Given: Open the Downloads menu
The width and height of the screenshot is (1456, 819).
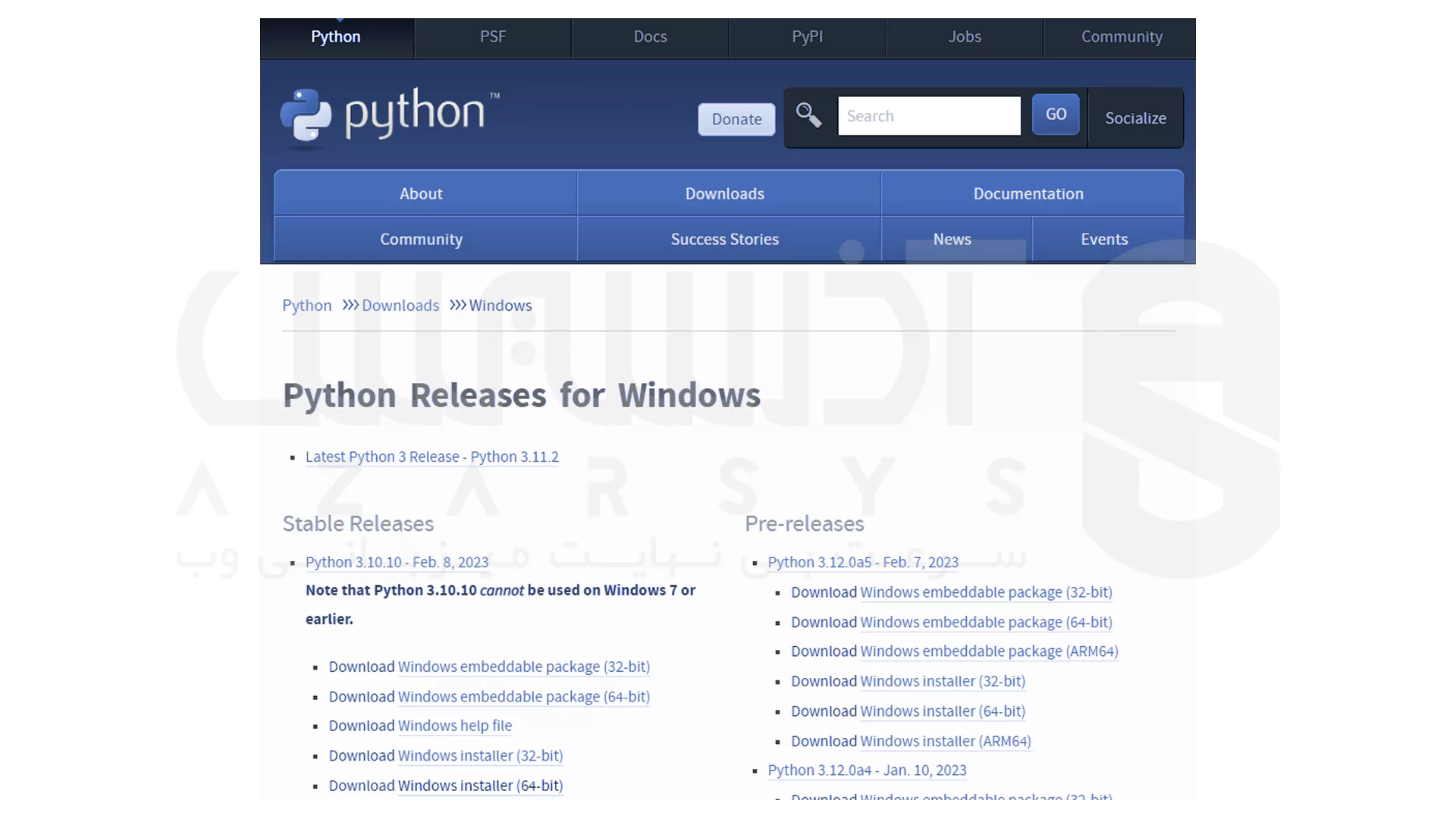Looking at the screenshot, I should point(724,193).
